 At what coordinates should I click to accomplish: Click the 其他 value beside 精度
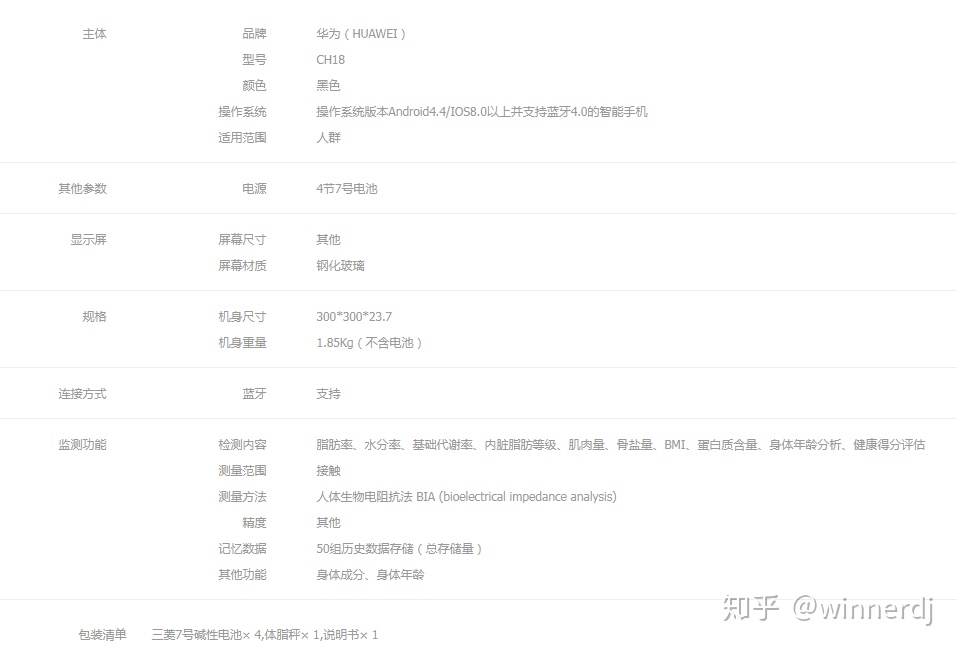click(328, 523)
